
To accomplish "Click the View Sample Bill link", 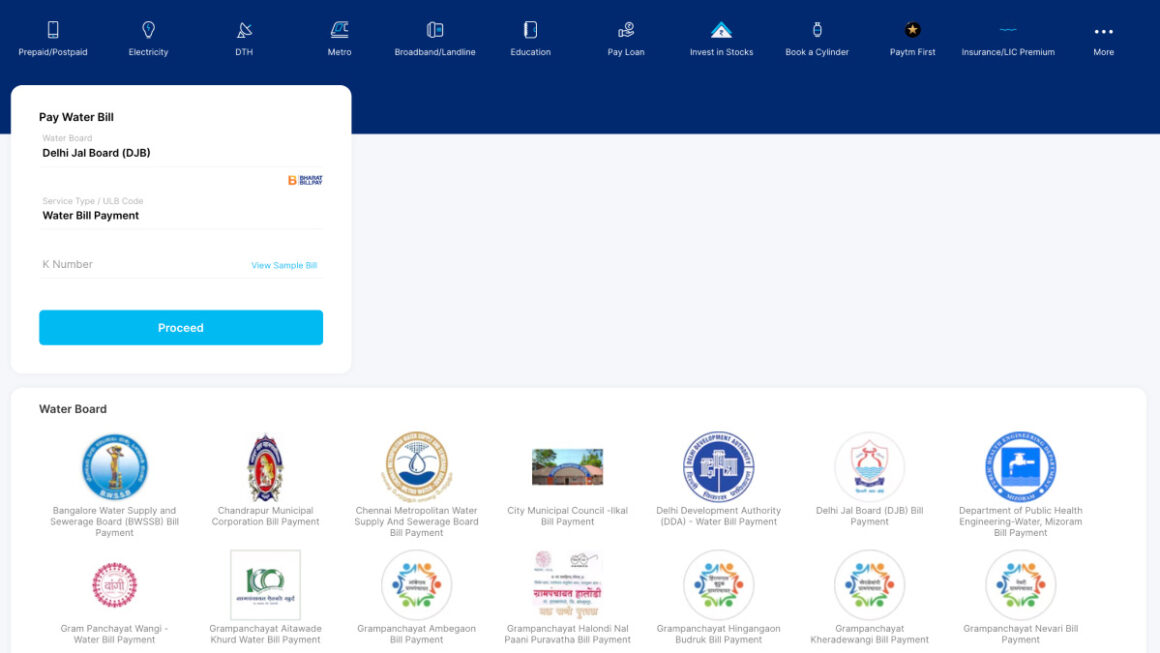I will pyautogui.click(x=284, y=266).
